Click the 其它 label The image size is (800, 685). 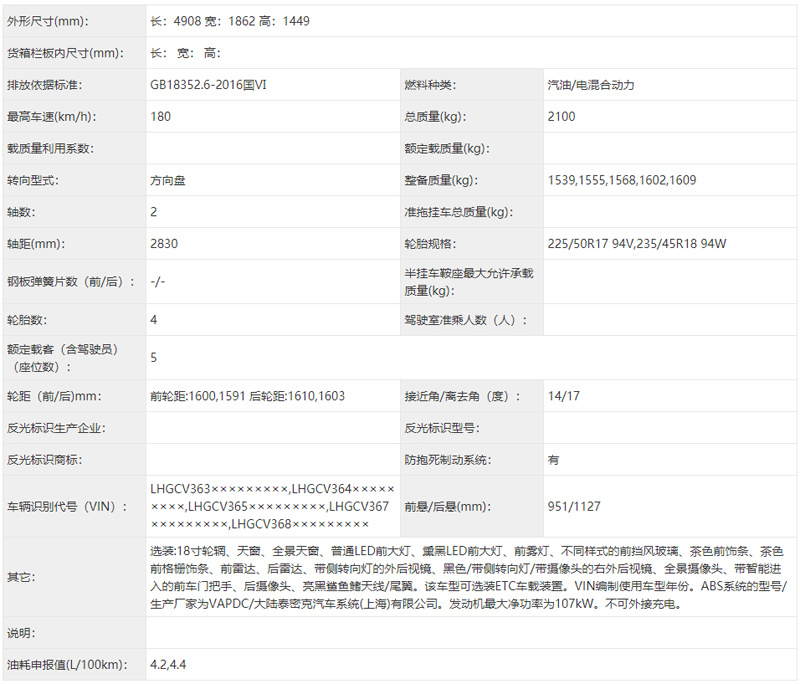[21, 577]
